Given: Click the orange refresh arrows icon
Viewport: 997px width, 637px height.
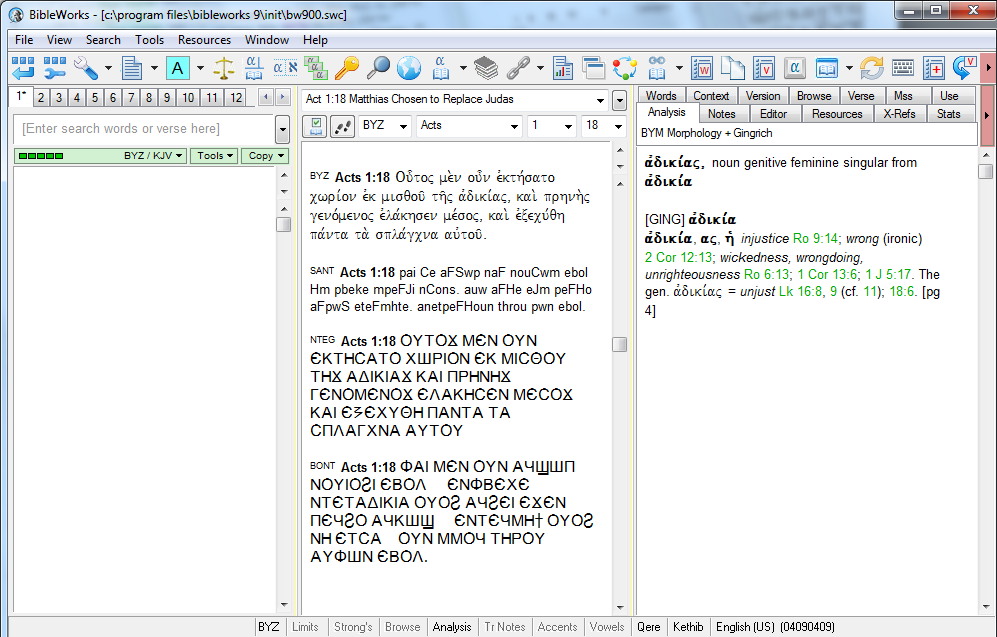Looking at the screenshot, I should coord(872,67).
